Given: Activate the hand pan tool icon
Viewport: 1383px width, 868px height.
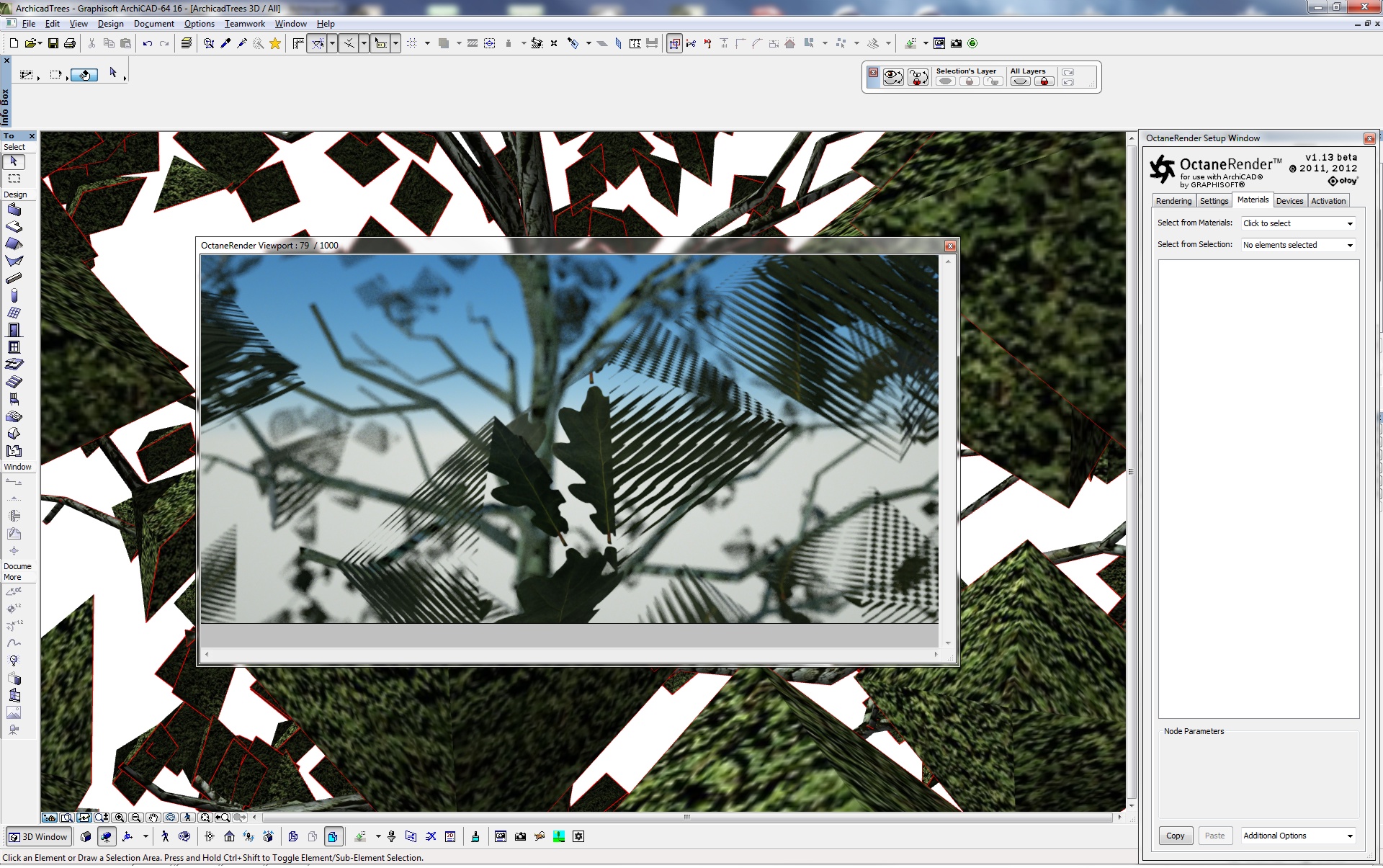Looking at the screenshot, I should [x=153, y=818].
